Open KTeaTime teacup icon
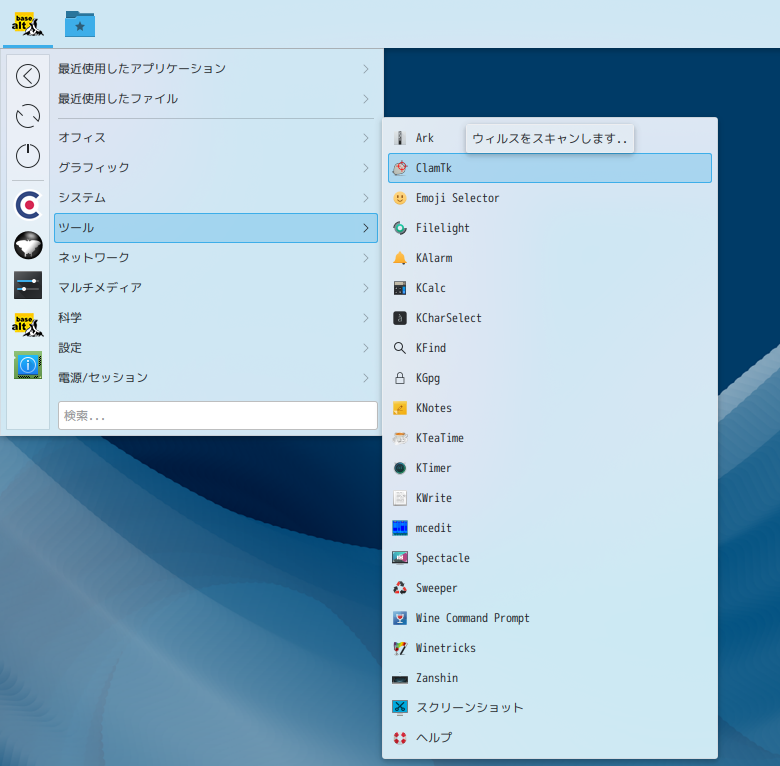 pyautogui.click(x=400, y=438)
